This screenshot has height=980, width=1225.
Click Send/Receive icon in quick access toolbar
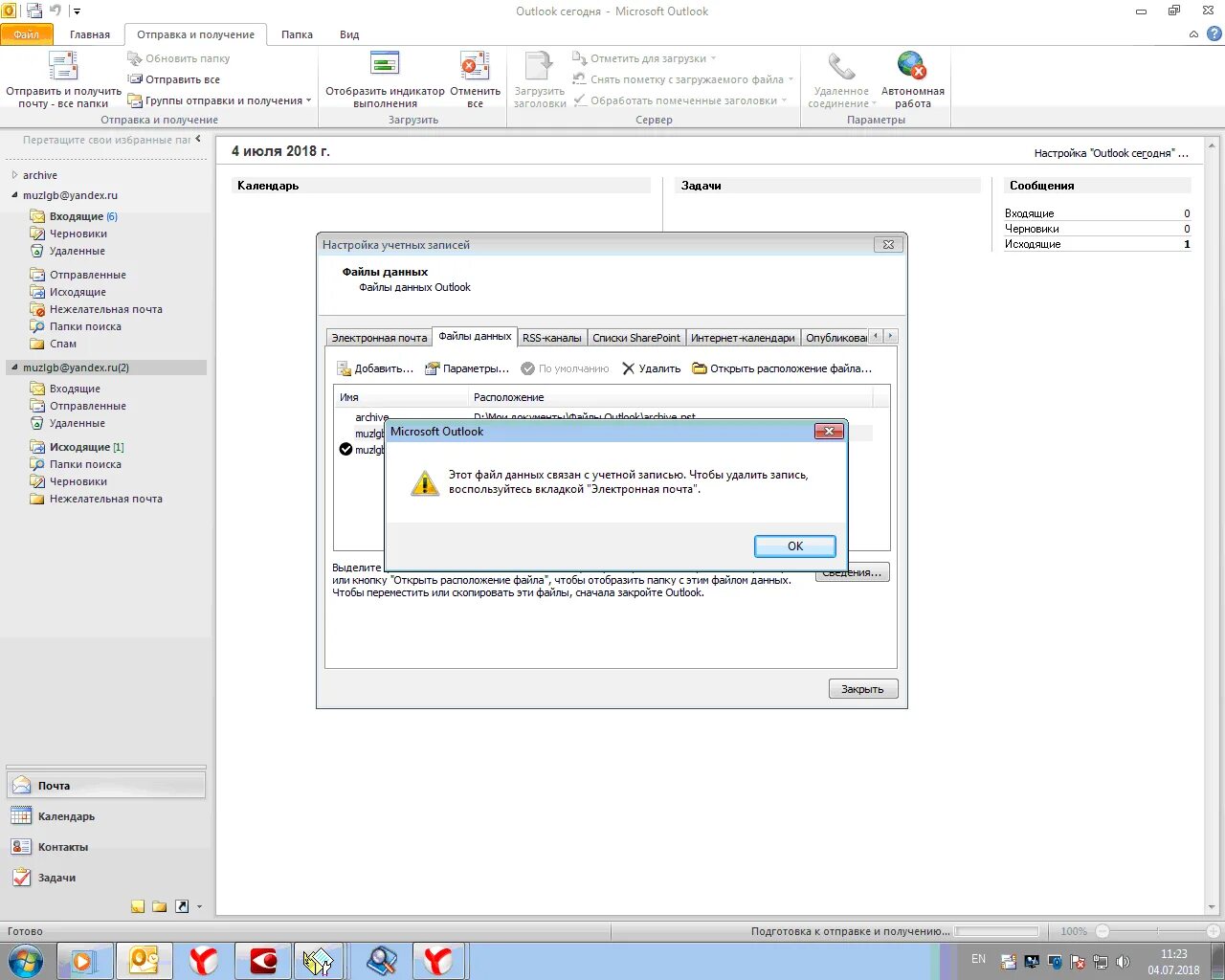[x=34, y=11]
